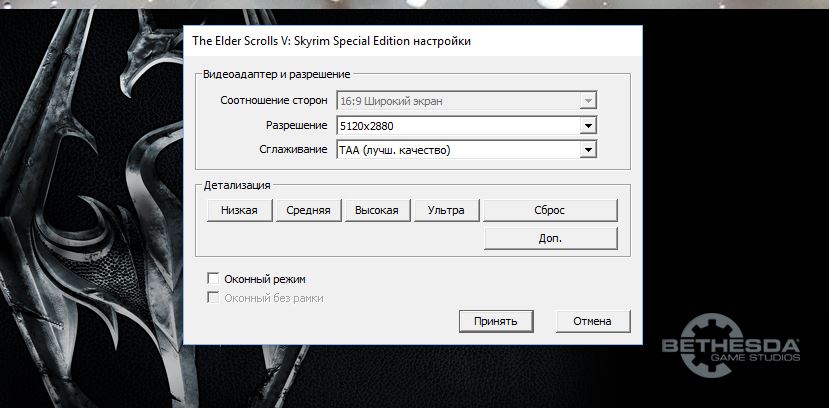Viewport: 829px width, 408px height.
Task: Click the disabled Соотношение сторон combo box
Action: click(x=466, y=100)
